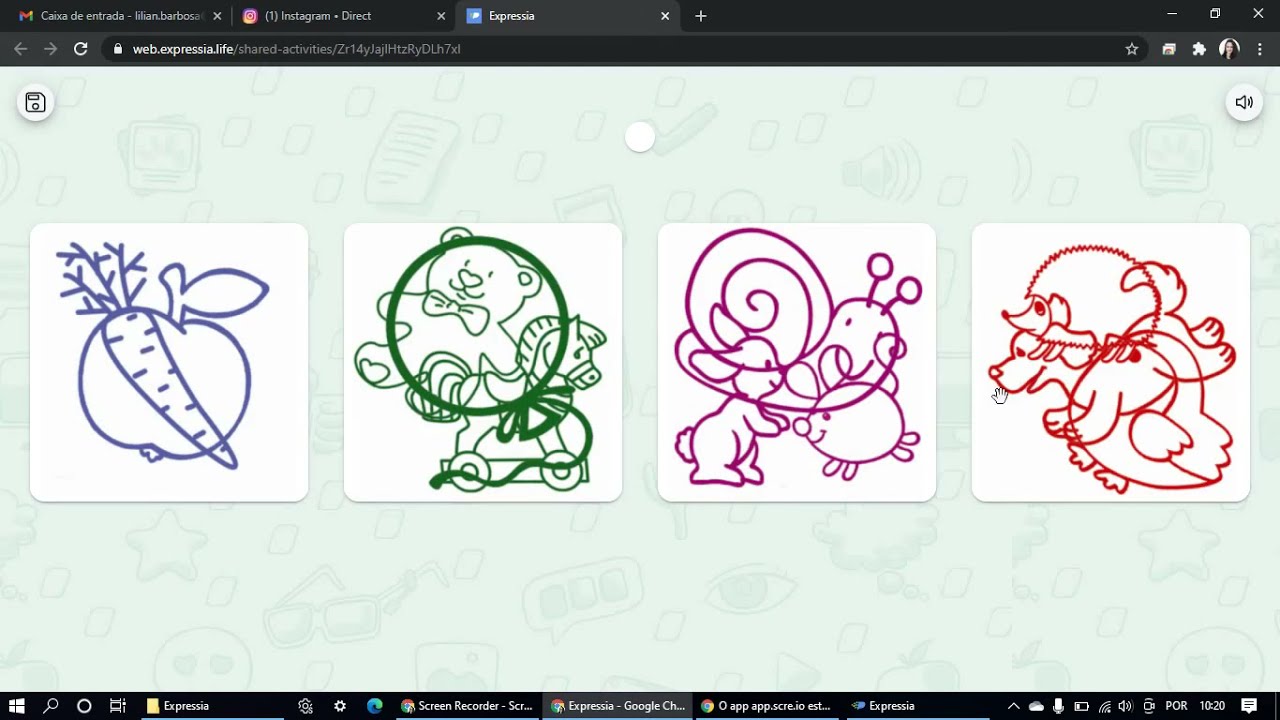Open a new browser tab

(x=700, y=16)
